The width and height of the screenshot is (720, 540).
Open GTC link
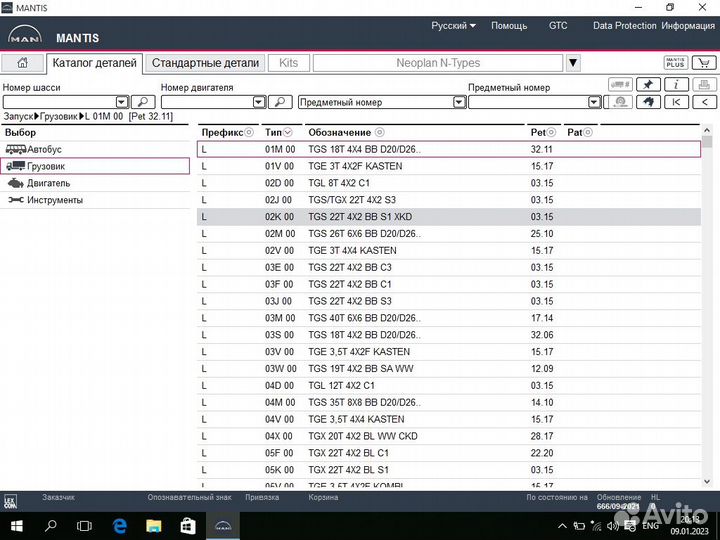click(558, 26)
